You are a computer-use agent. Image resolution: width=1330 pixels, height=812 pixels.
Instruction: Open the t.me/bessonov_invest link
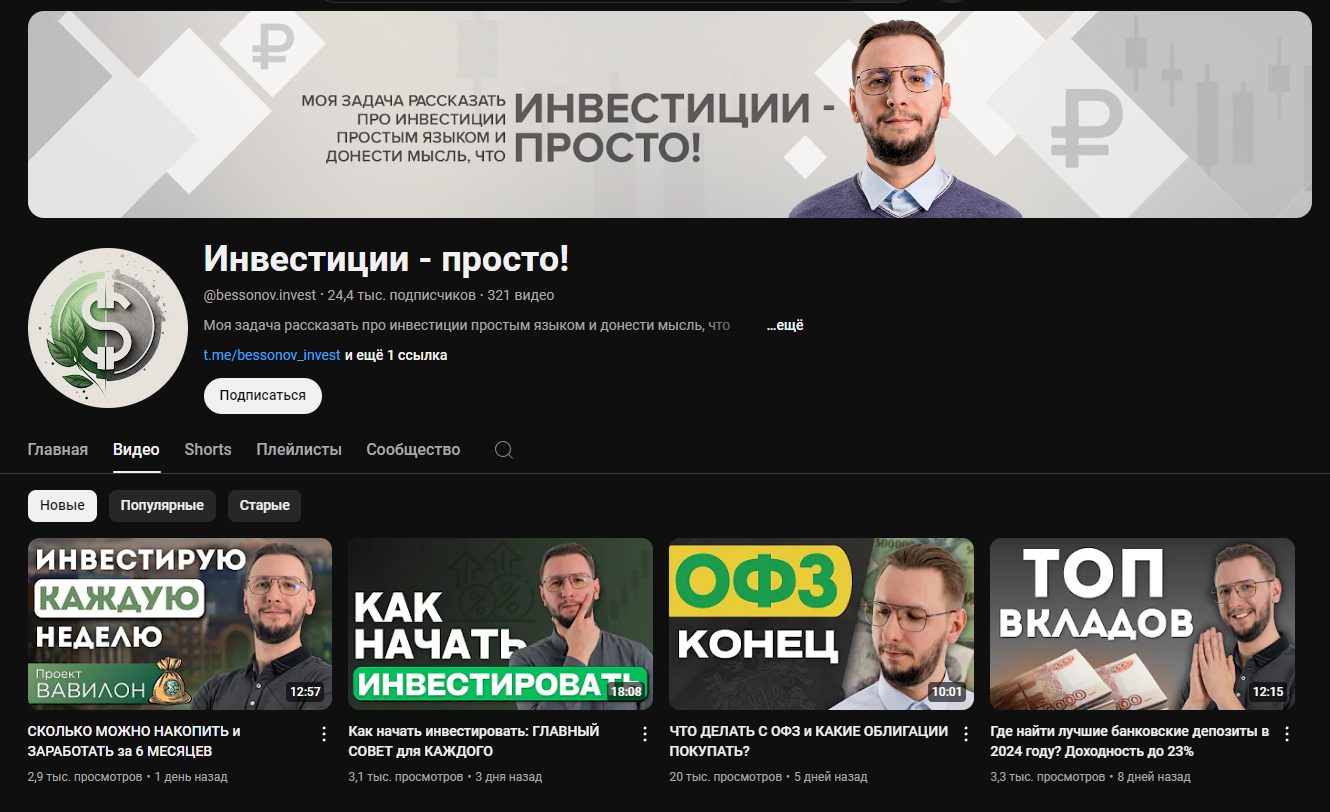272,355
